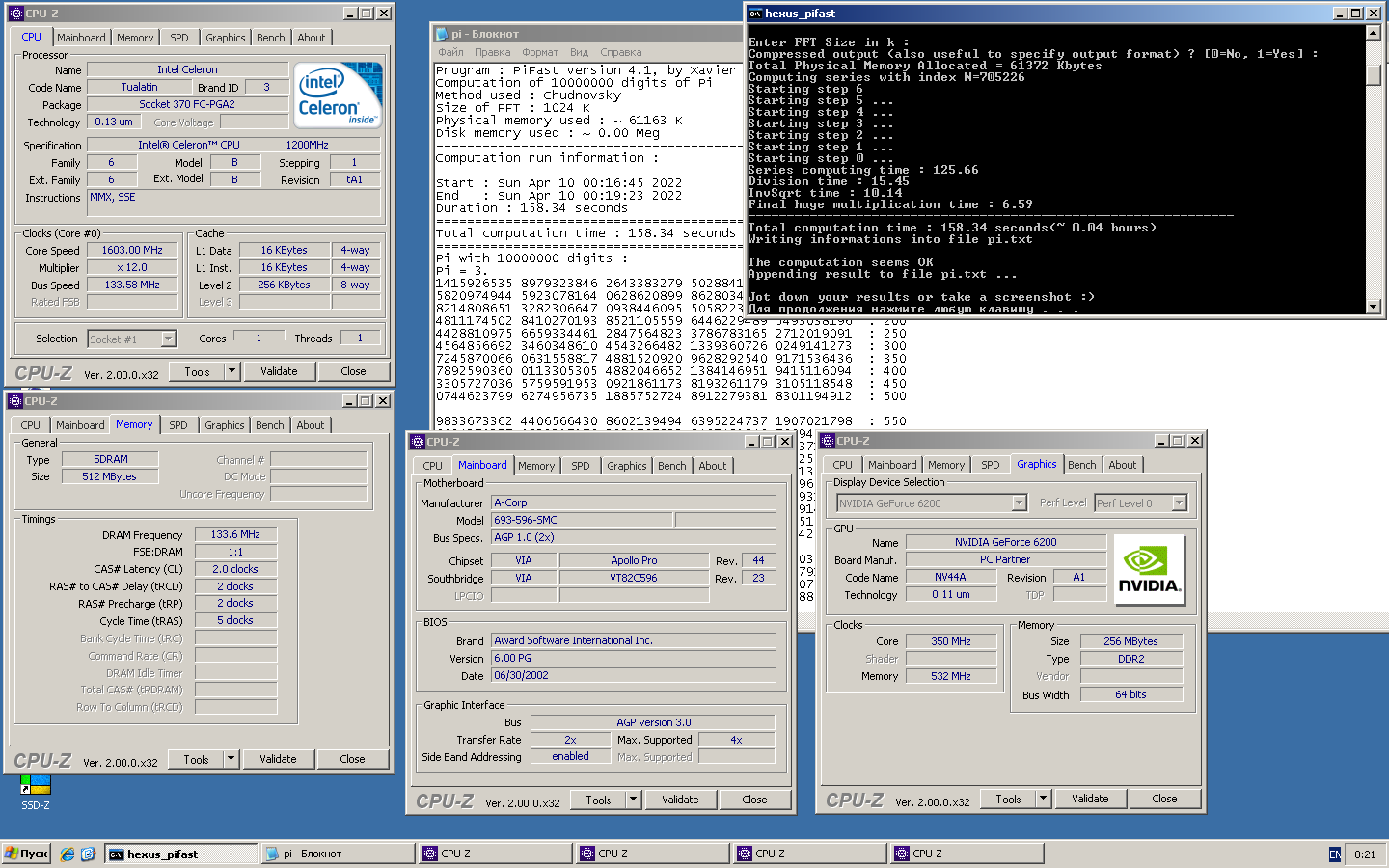Click console scrollbar up arrow

point(1374,33)
